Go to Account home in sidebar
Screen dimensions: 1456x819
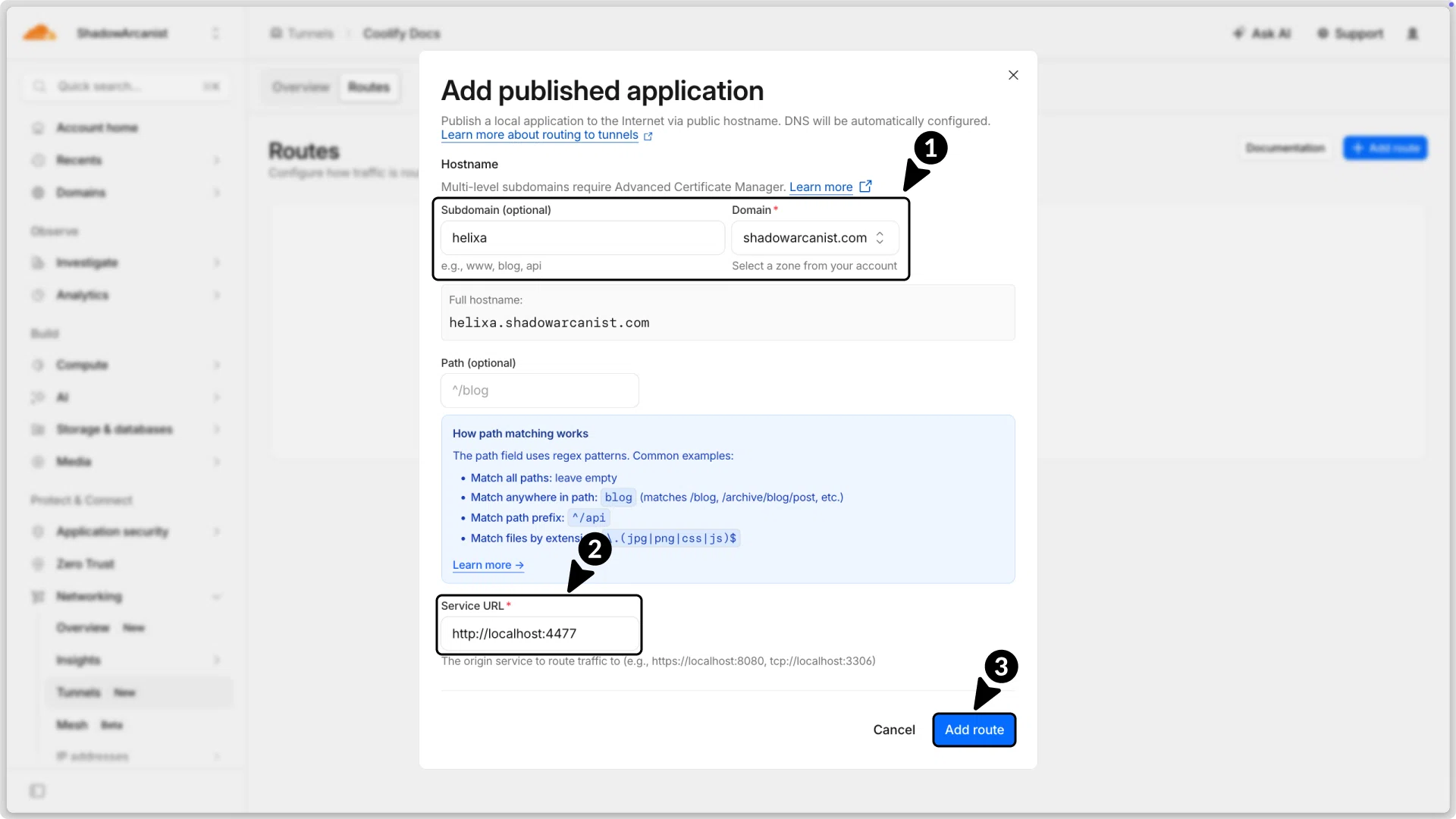click(97, 127)
